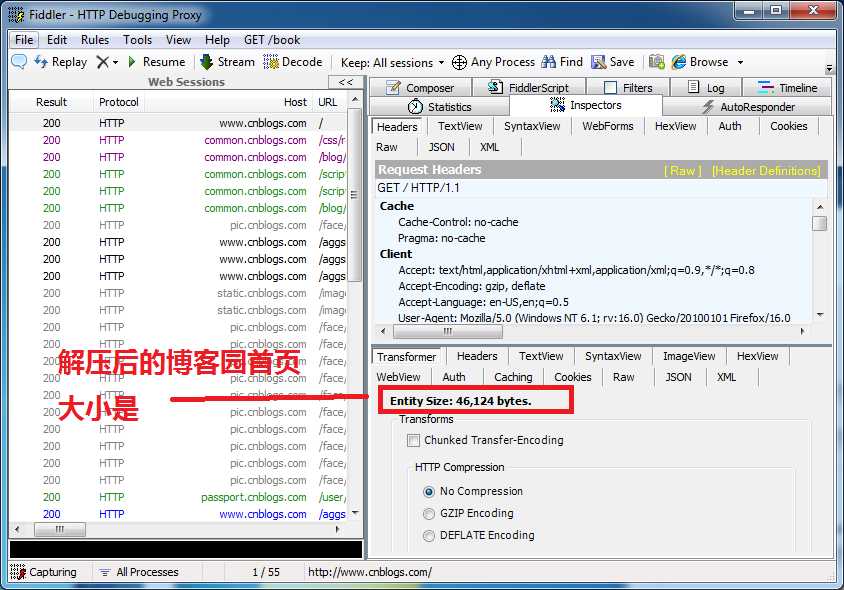
Task: Open the Help menu
Action: 217,40
